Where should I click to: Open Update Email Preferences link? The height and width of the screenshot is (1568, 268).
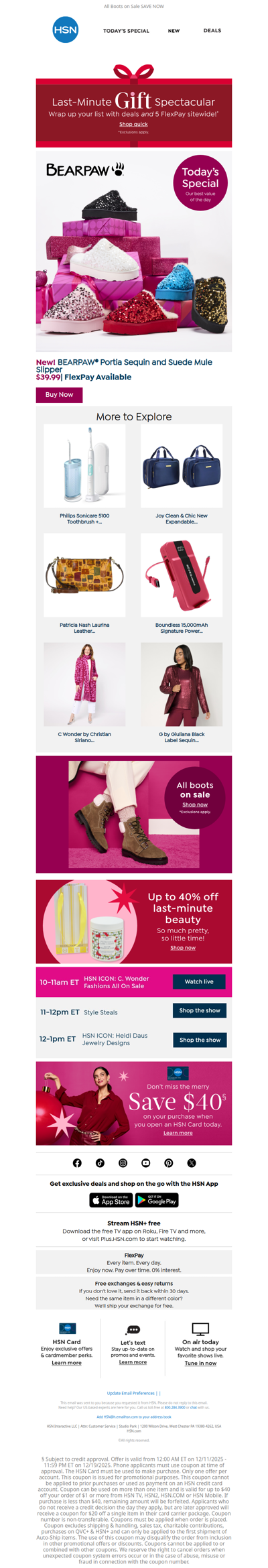click(x=131, y=1393)
